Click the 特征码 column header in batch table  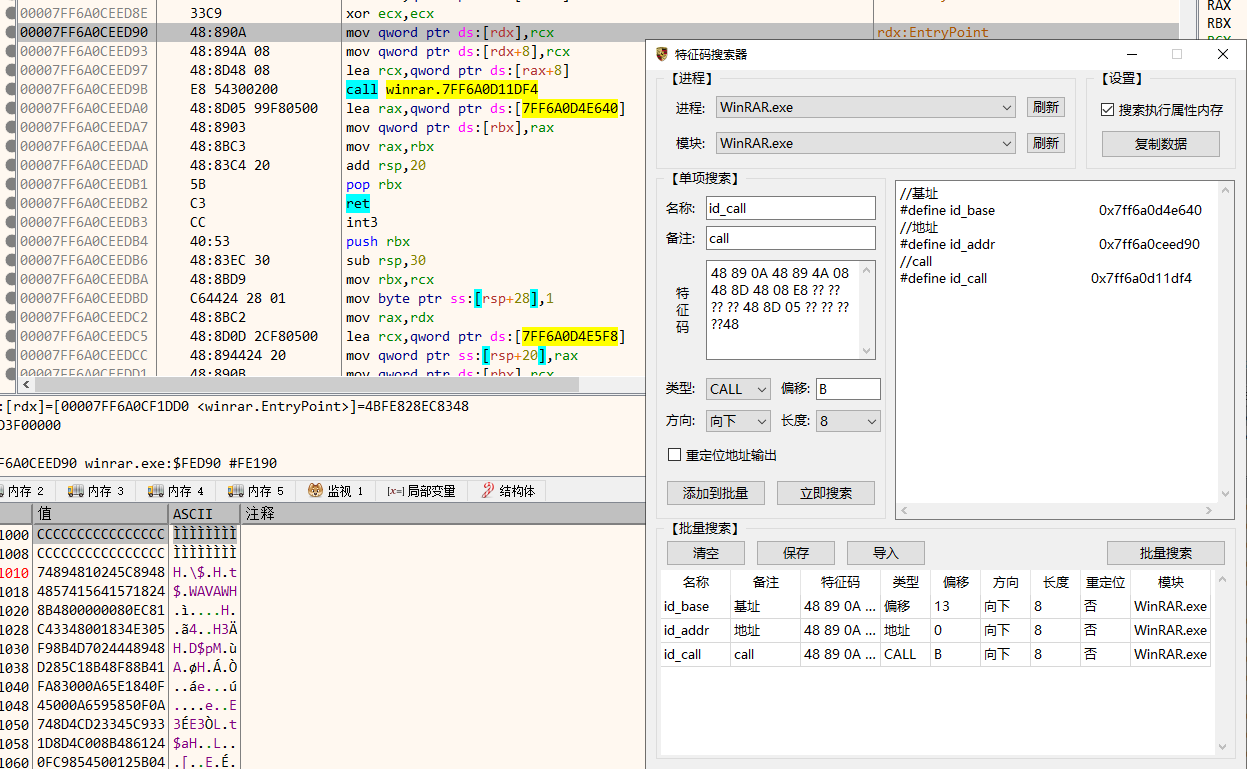pyautogui.click(x=840, y=582)
